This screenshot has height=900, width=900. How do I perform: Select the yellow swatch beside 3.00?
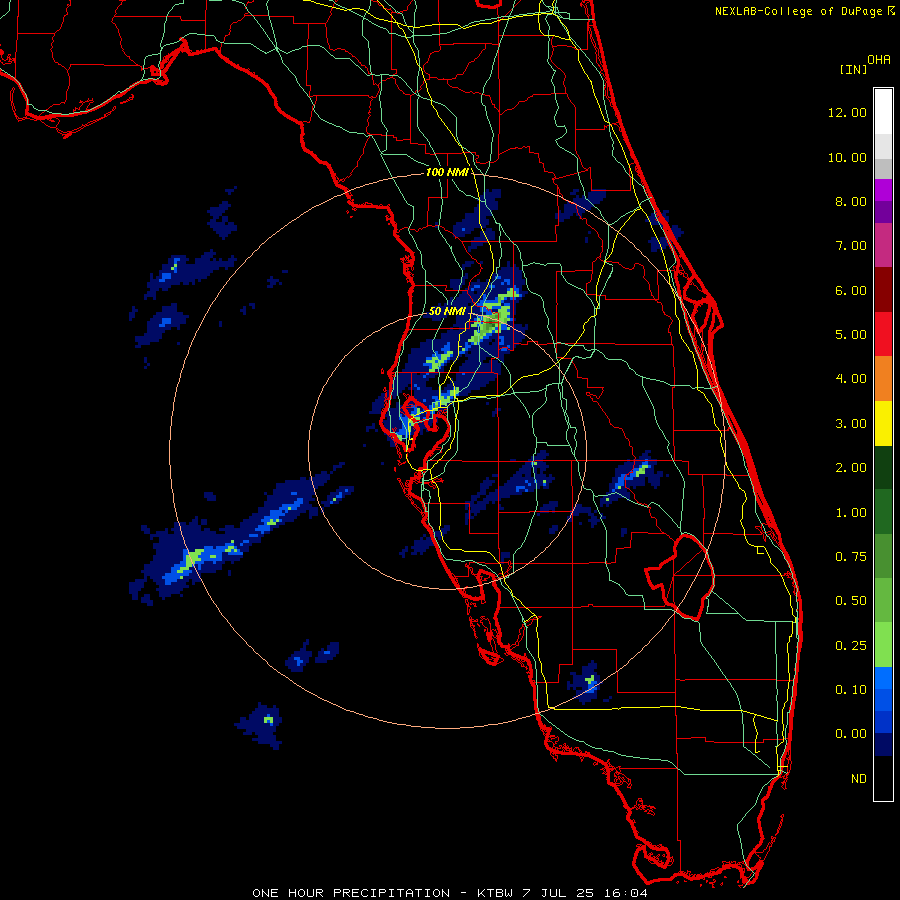coord(883,423)
